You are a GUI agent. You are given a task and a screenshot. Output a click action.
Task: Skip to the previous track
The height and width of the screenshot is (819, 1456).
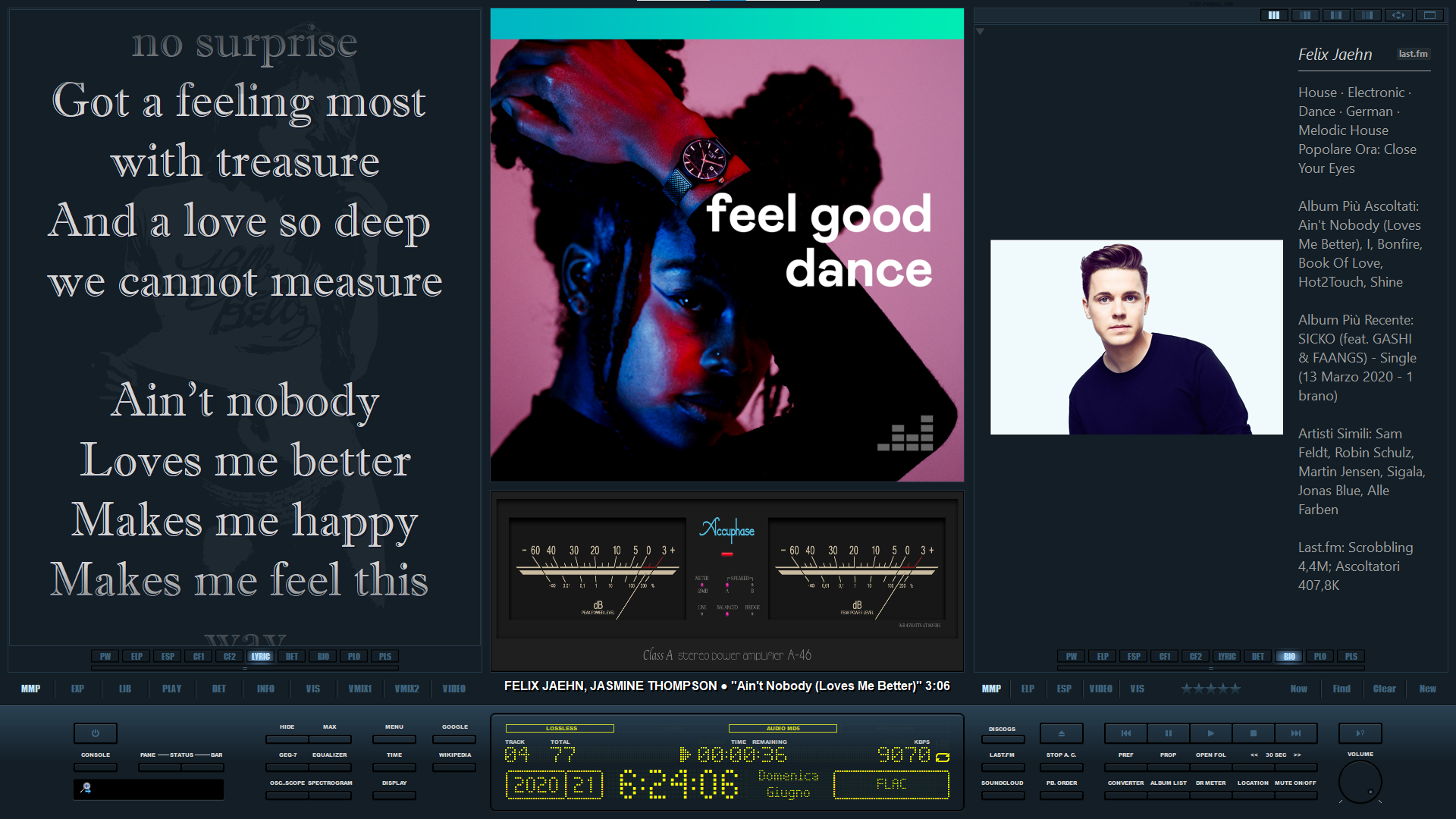tap(1126, 733)
